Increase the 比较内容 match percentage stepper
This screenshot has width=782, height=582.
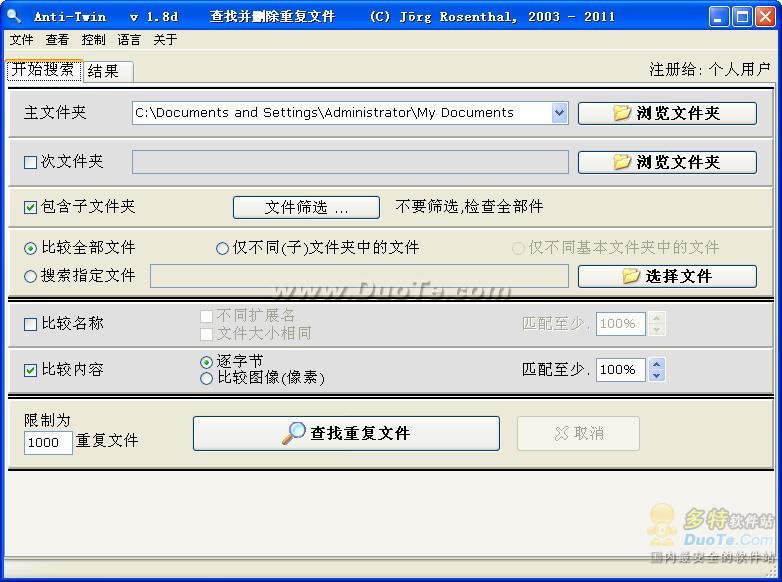[x=657, y=365]
